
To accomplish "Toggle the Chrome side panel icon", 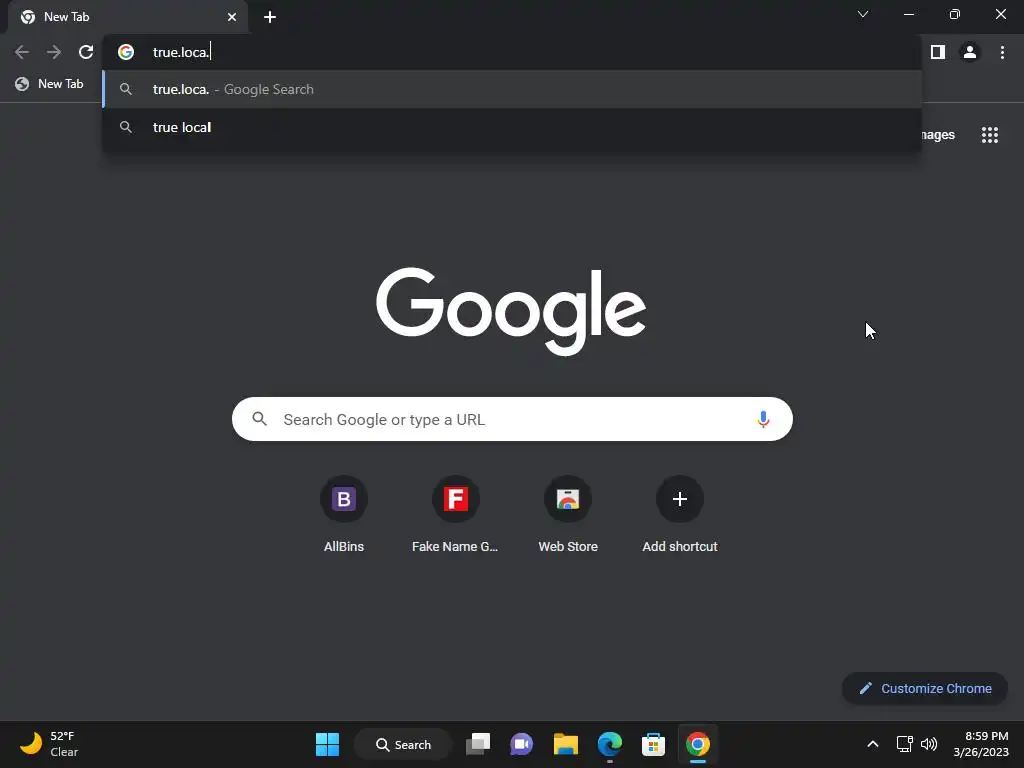I will coord(938,52).
